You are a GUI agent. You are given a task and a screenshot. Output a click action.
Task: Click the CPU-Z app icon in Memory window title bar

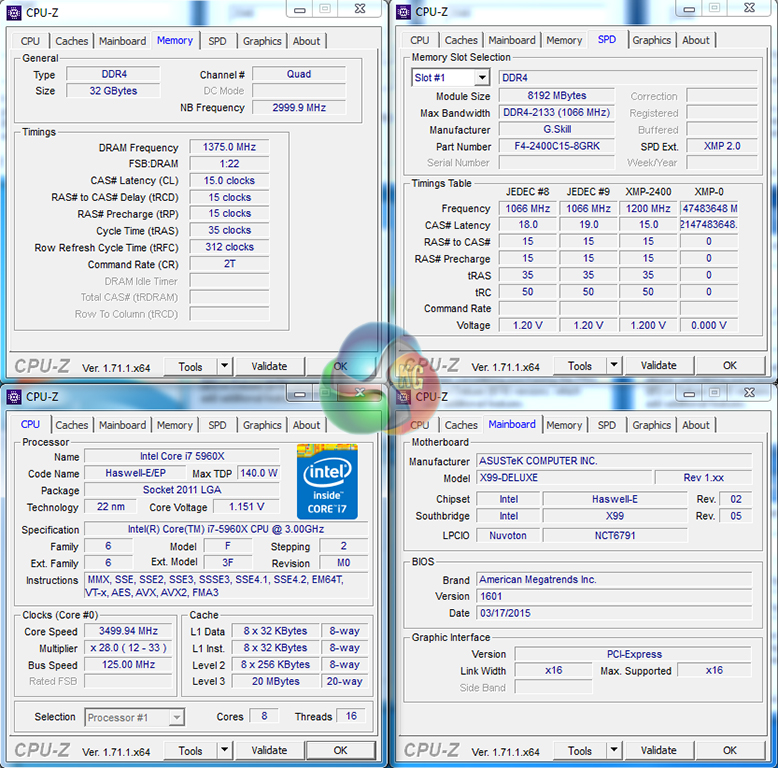(x=13, y=12)
